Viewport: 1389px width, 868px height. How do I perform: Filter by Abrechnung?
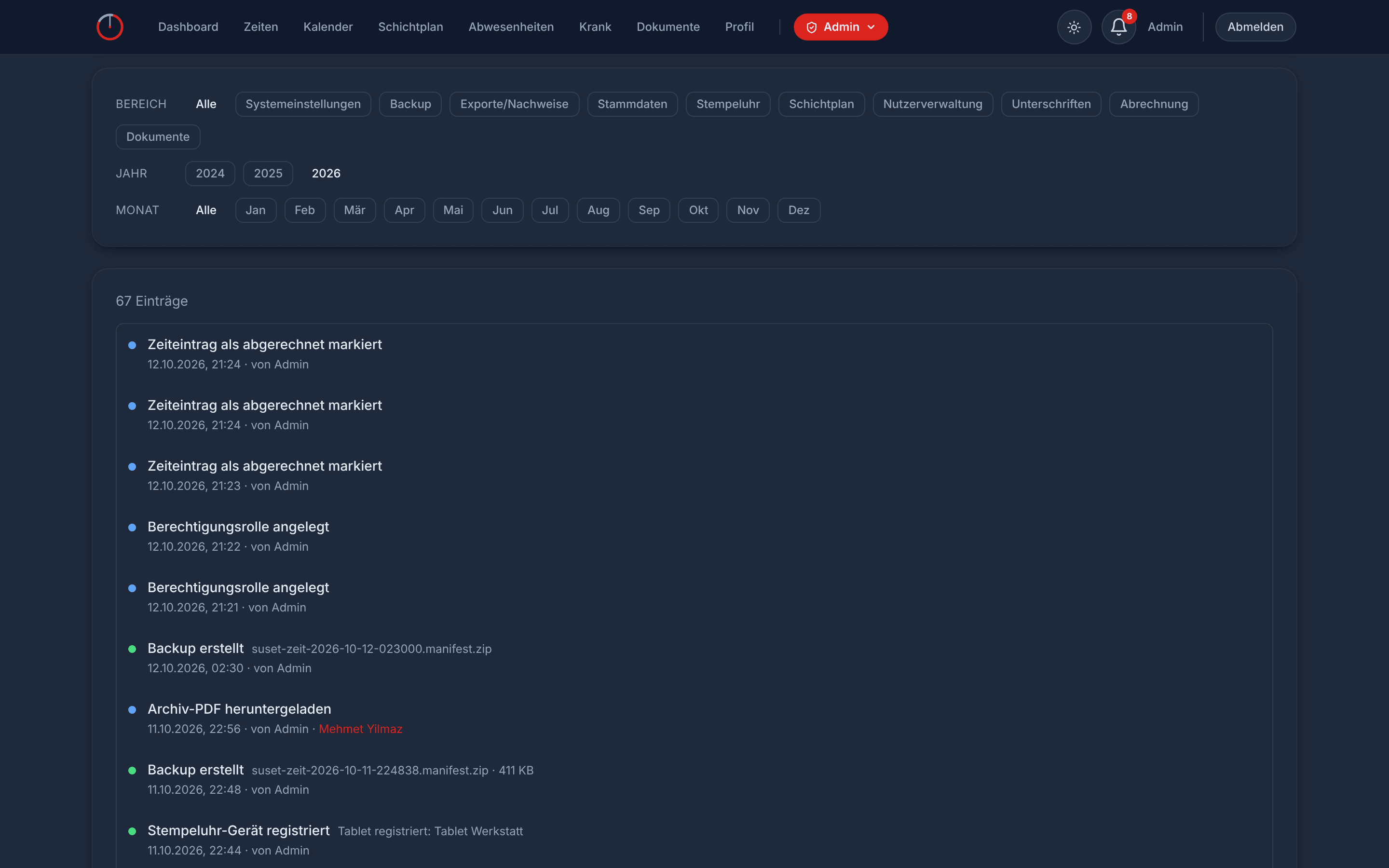pos(1154,104)
